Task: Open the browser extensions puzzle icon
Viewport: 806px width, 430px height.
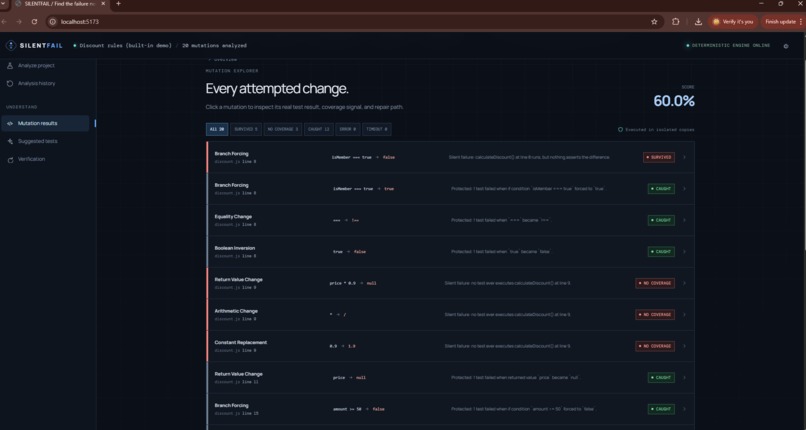Action: tap(675, 22)
